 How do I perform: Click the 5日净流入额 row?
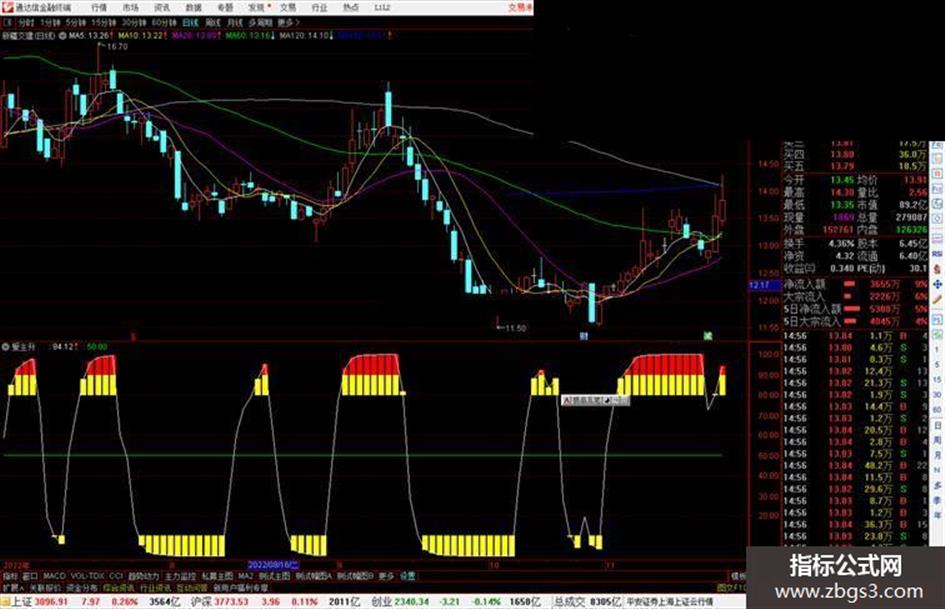pos(856,309)
